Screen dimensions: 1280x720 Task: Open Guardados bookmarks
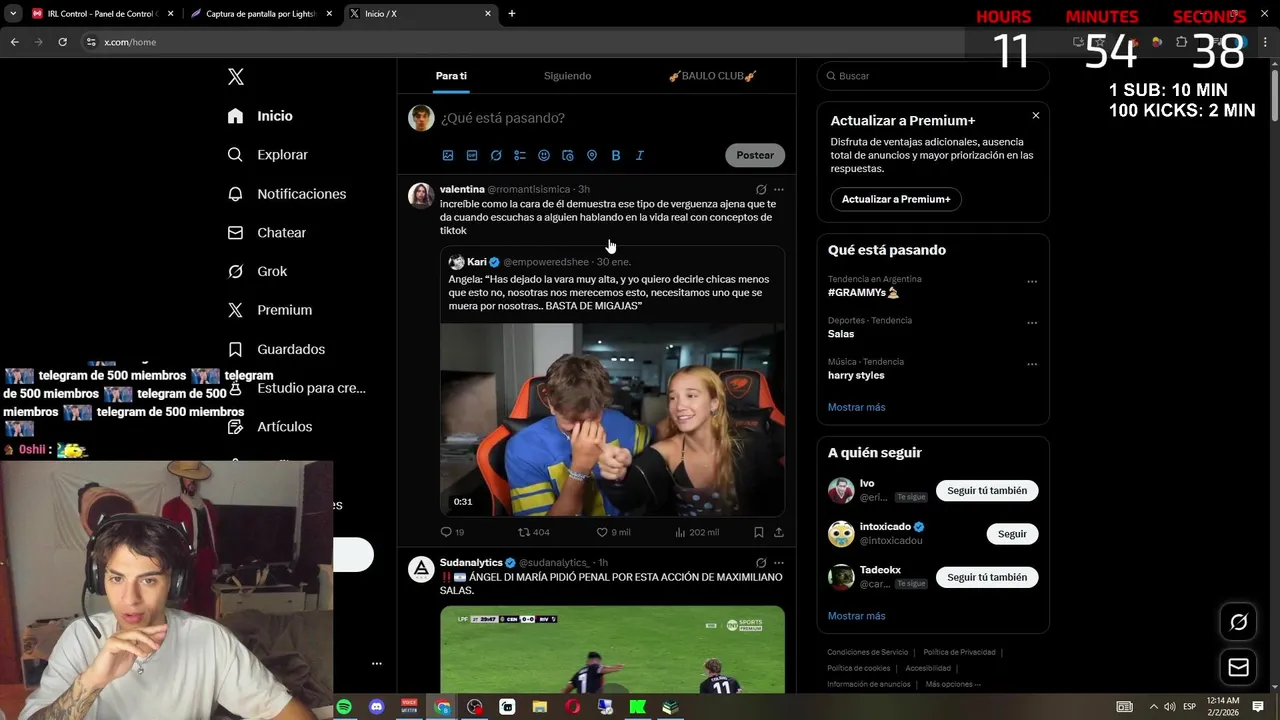(276, 349)
